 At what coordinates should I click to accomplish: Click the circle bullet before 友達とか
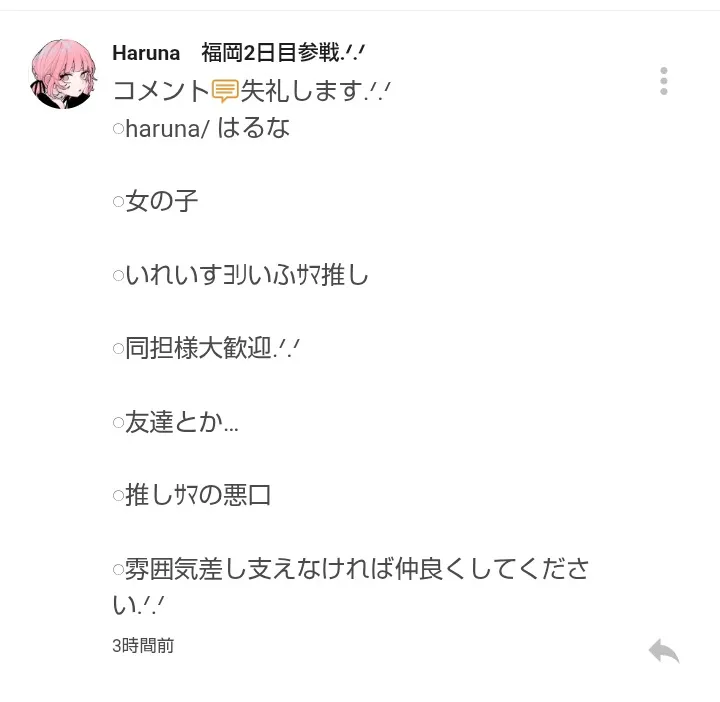[118, 422]
